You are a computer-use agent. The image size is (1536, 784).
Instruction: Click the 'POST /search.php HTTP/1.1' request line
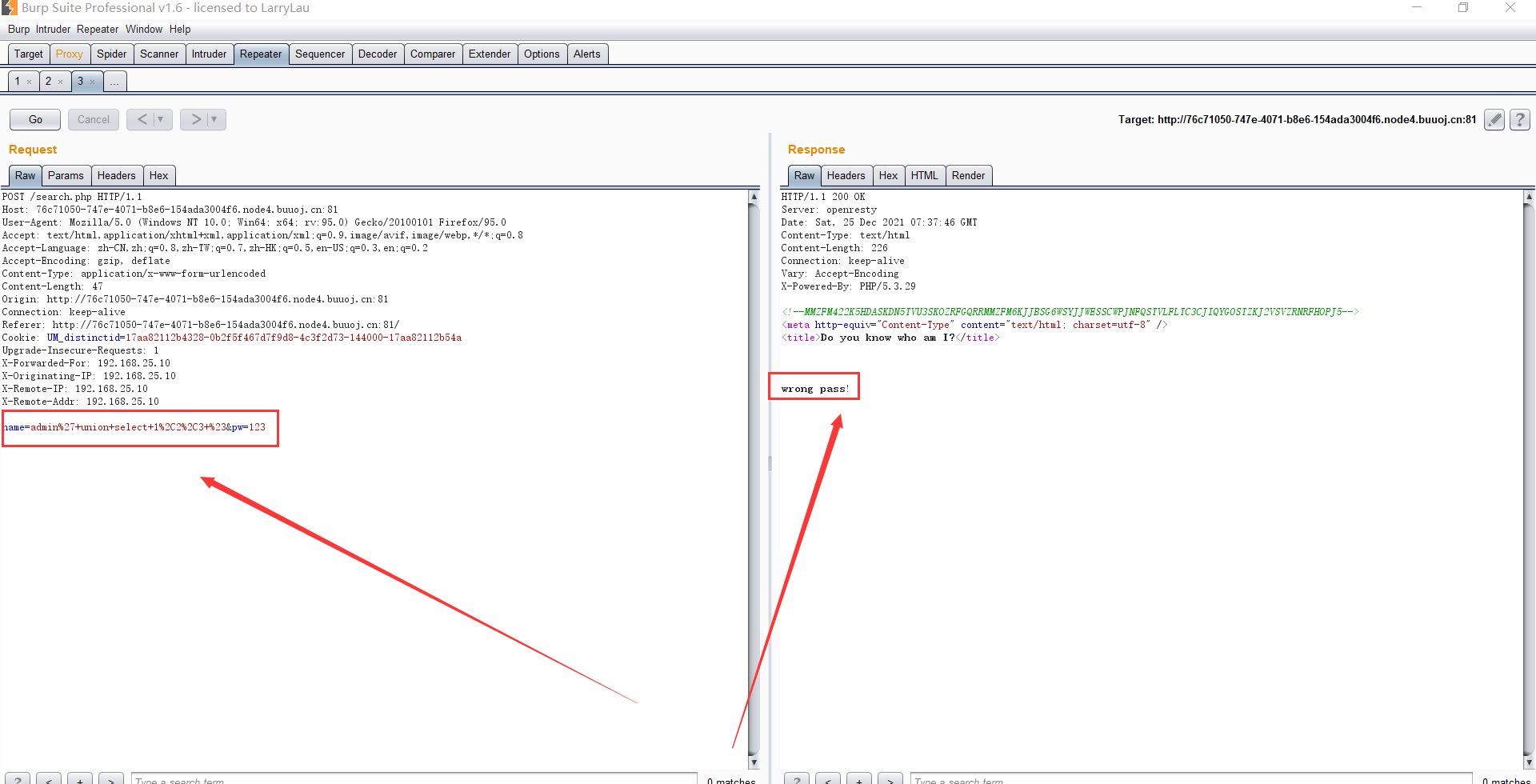72,197
